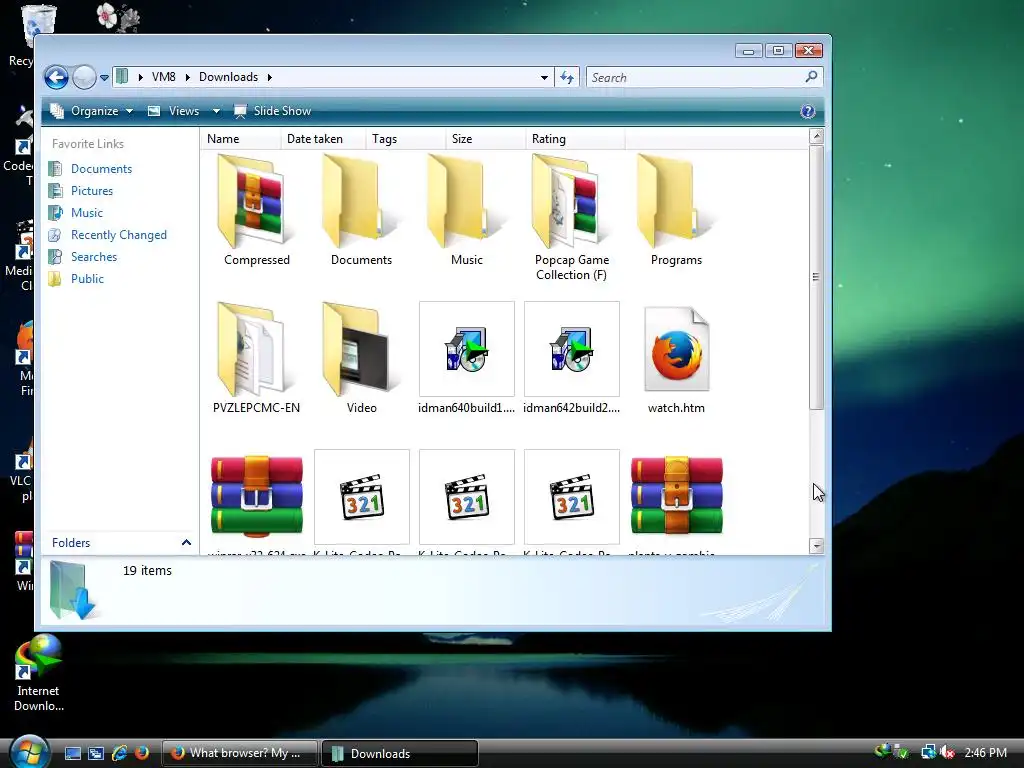The height and width of the screenshot is (768, 1024).
Task: Sort by the Name column header
Action: coord(240,138)
